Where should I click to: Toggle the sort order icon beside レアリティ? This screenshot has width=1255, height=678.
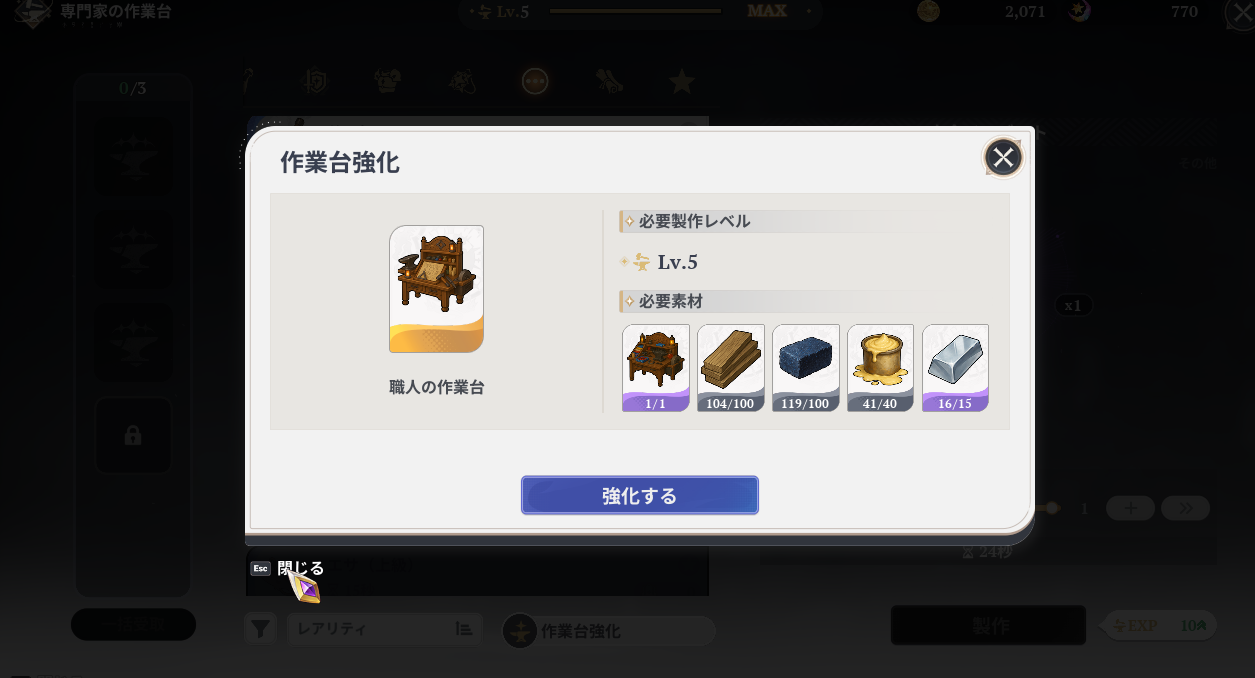[464, 629]
